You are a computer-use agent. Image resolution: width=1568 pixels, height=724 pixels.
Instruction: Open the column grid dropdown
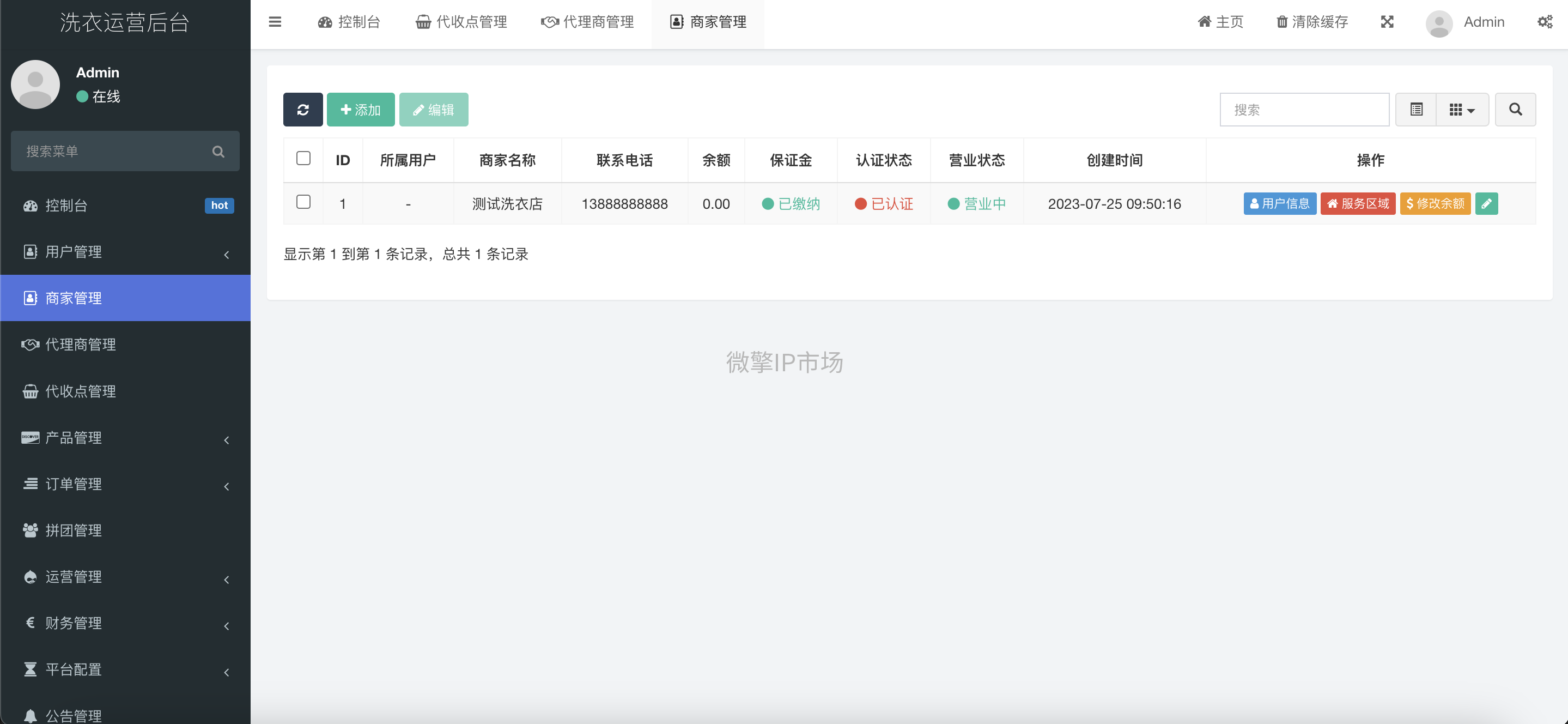click(x=1462, y=110)
